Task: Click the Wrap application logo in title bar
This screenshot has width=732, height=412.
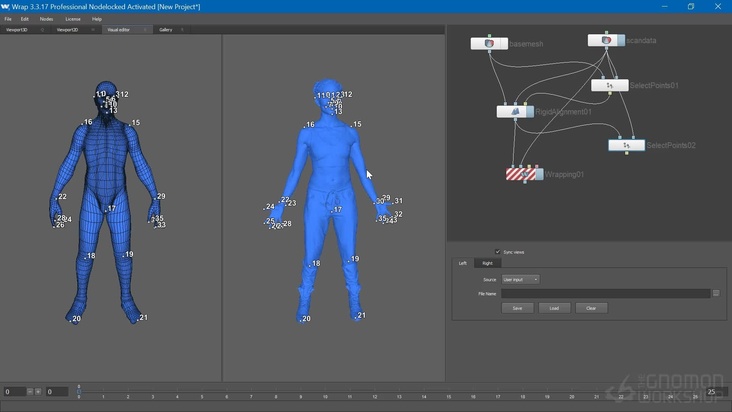Action: point(5,6)
